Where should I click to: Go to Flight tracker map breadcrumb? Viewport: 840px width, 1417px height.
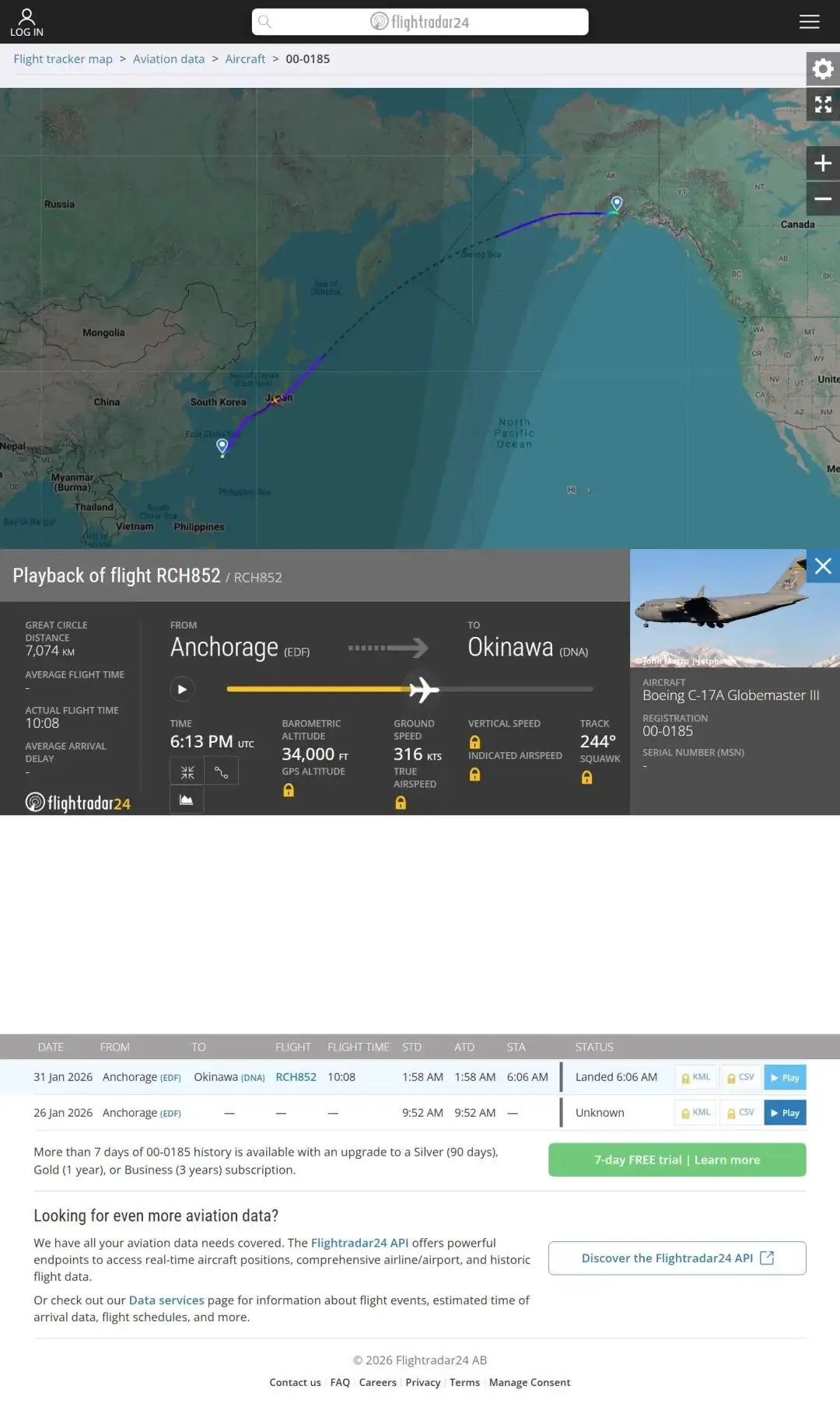[63, 59]
